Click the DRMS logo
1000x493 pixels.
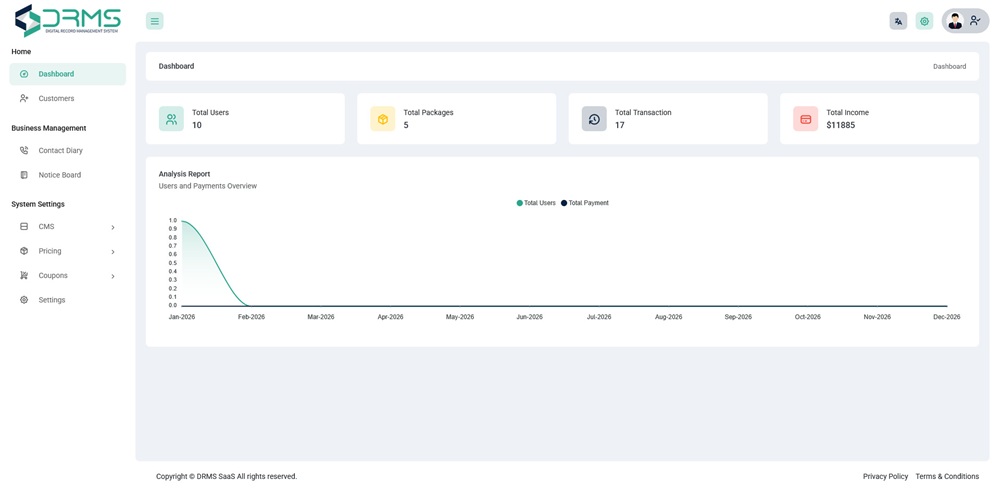point(68,20)
